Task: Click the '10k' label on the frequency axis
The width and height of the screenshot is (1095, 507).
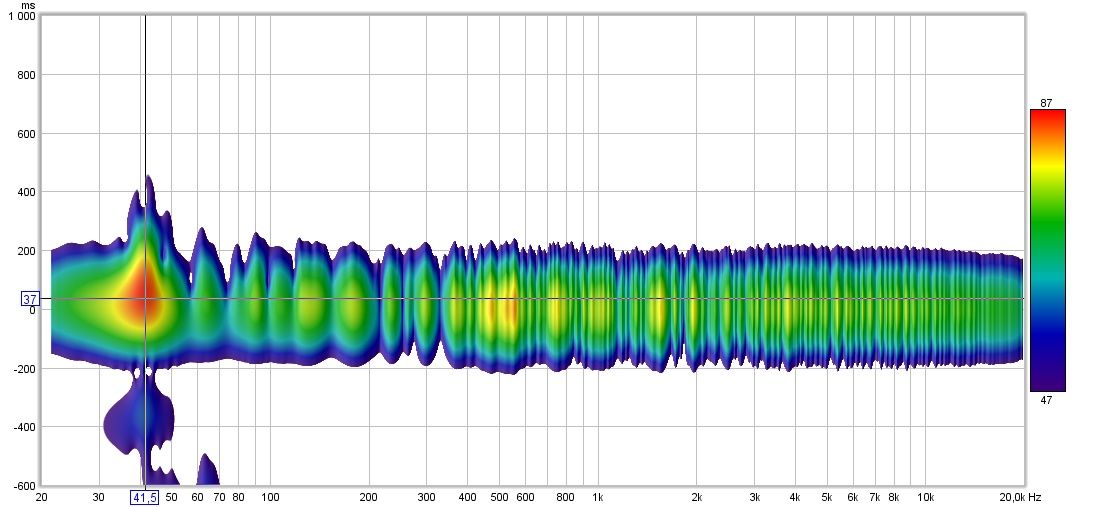Action: tap(925, 497)
